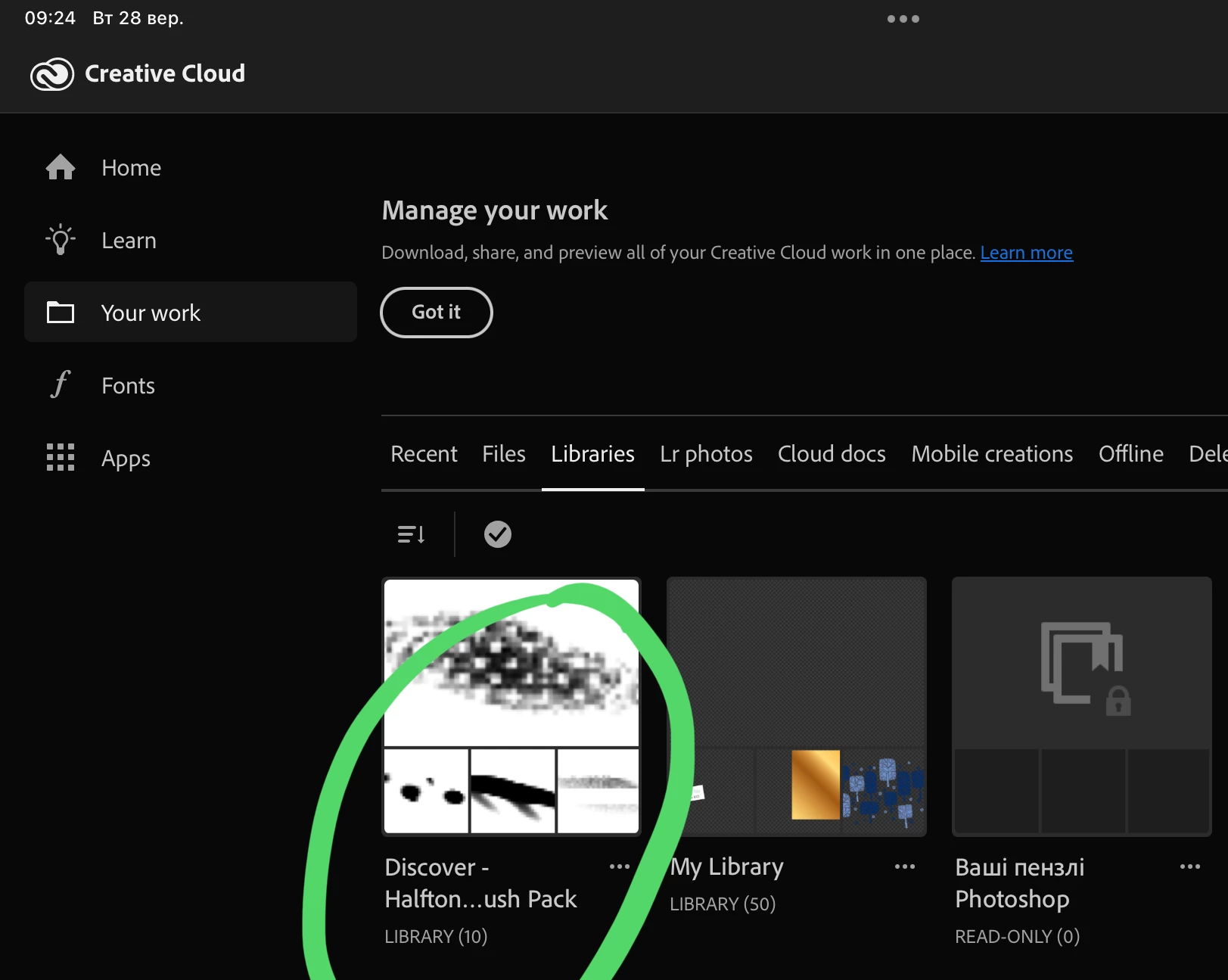Viewport: 1228px width, 980px height.
Task: Click the My Library title text
Action: pyautogui.click(x=727, y=867)
